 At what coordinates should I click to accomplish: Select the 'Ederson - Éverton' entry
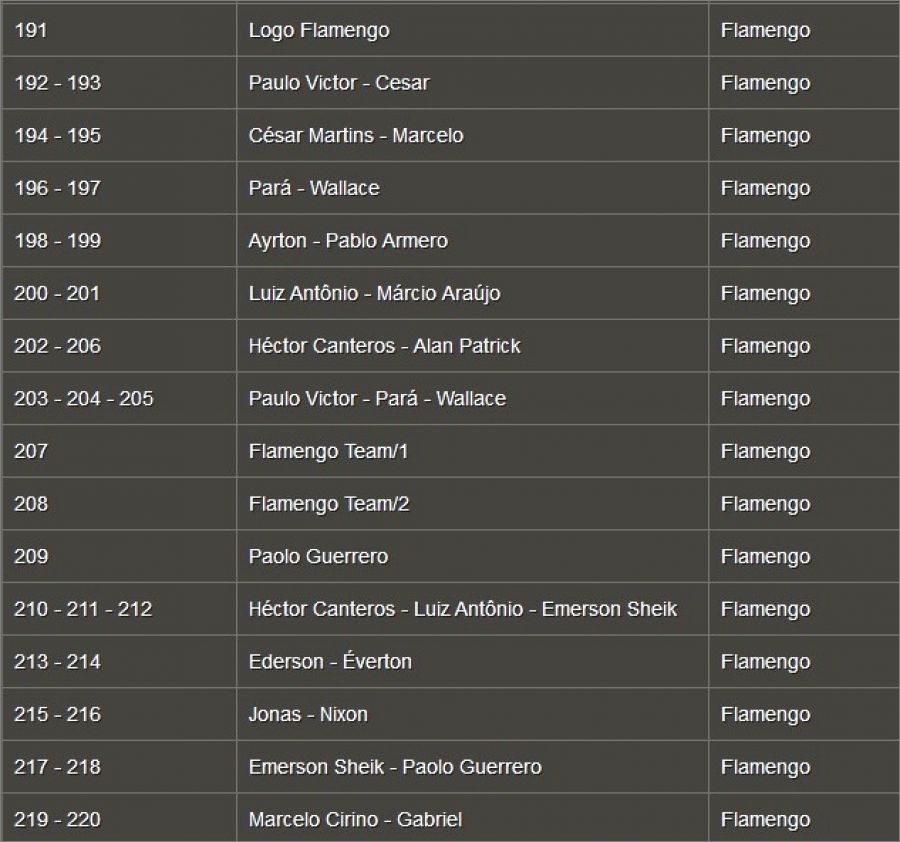click(330, 662)
